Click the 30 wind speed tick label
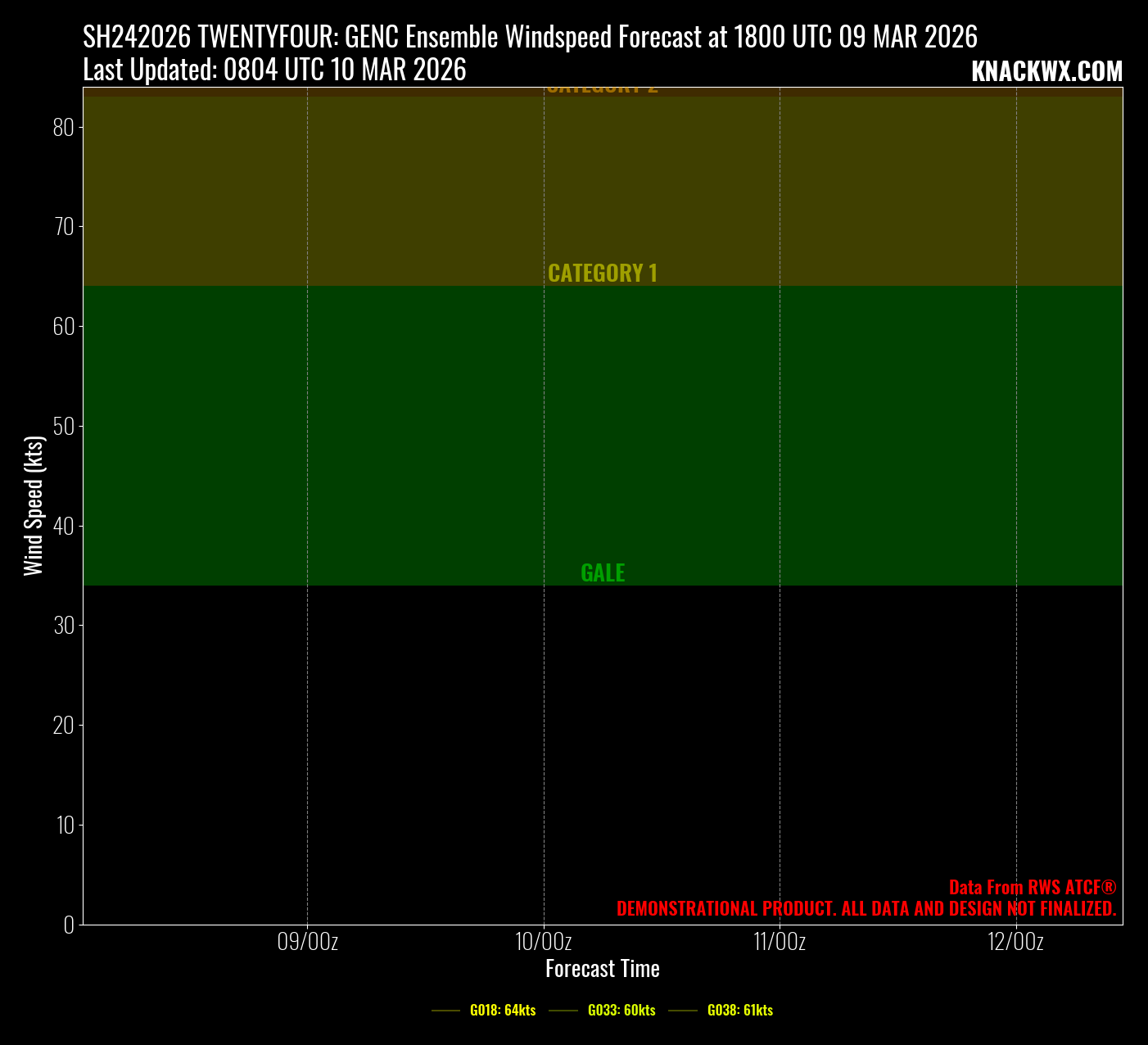 pos(64,626)
